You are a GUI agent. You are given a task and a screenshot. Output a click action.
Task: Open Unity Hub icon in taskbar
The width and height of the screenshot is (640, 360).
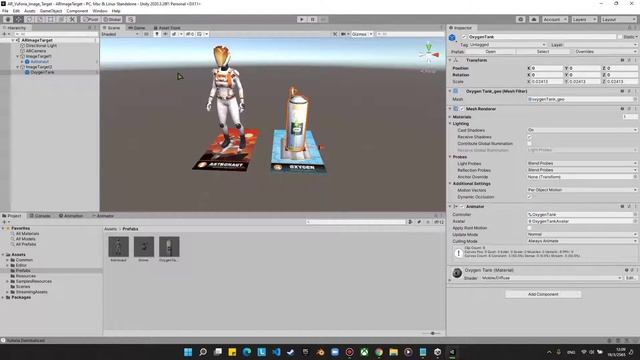[438, 352]
